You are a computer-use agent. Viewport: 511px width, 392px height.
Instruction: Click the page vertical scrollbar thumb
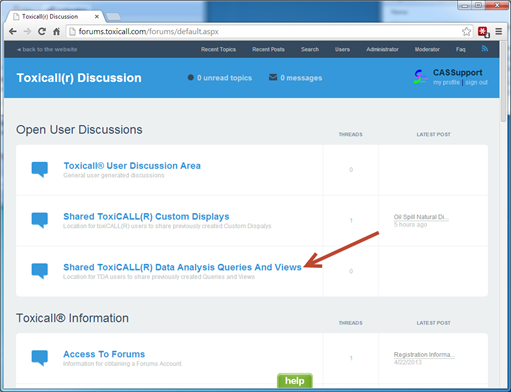[x=503, y=82]
